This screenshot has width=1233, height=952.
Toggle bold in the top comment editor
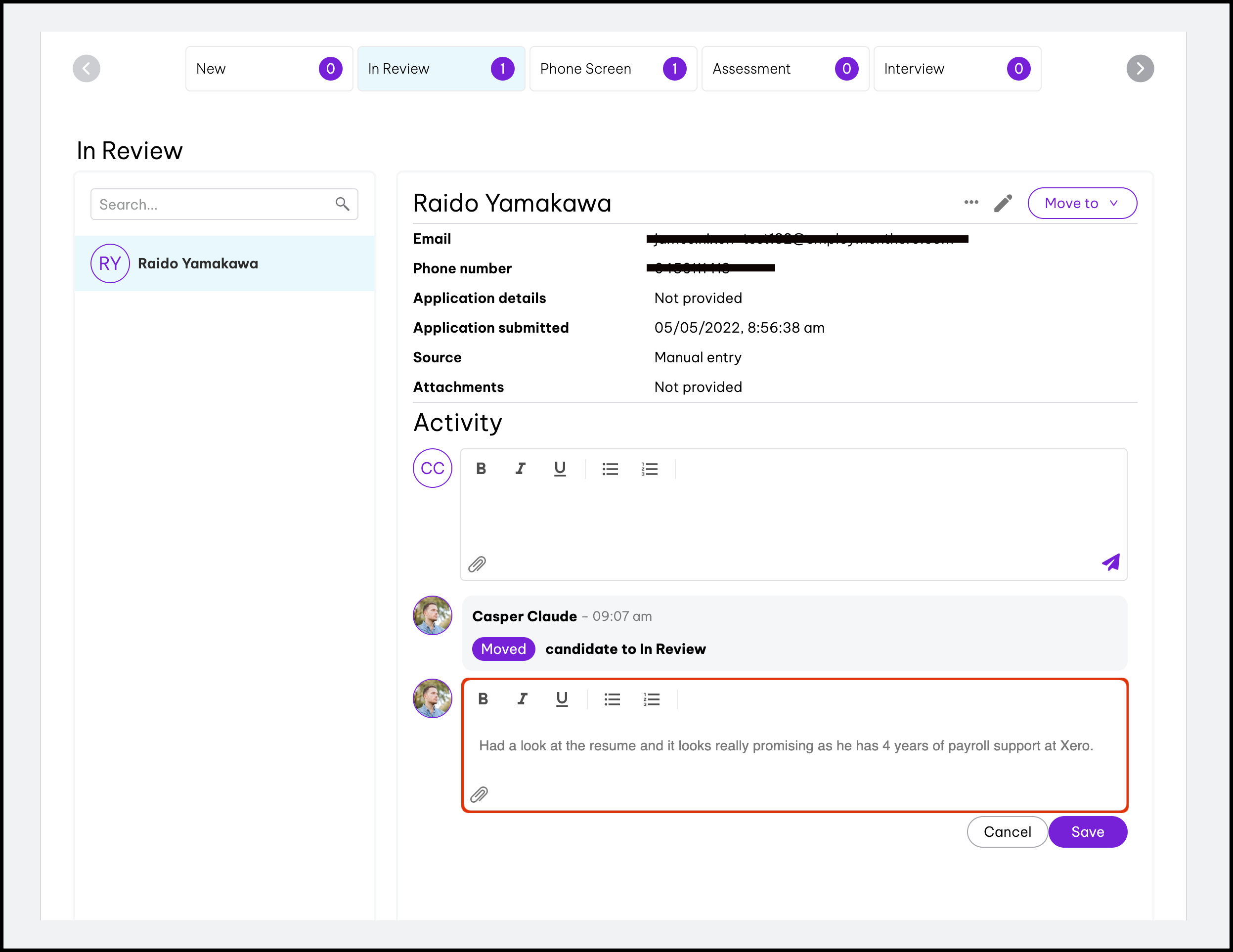coord(481,469)
